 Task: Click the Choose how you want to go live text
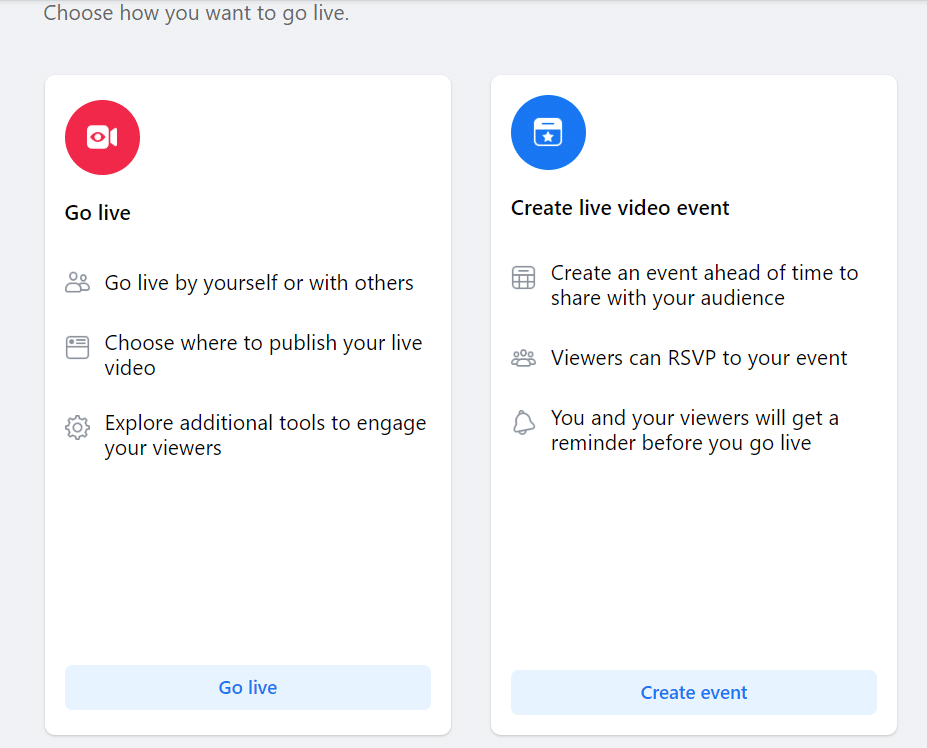pyautogui.click(x=196, y=13)
